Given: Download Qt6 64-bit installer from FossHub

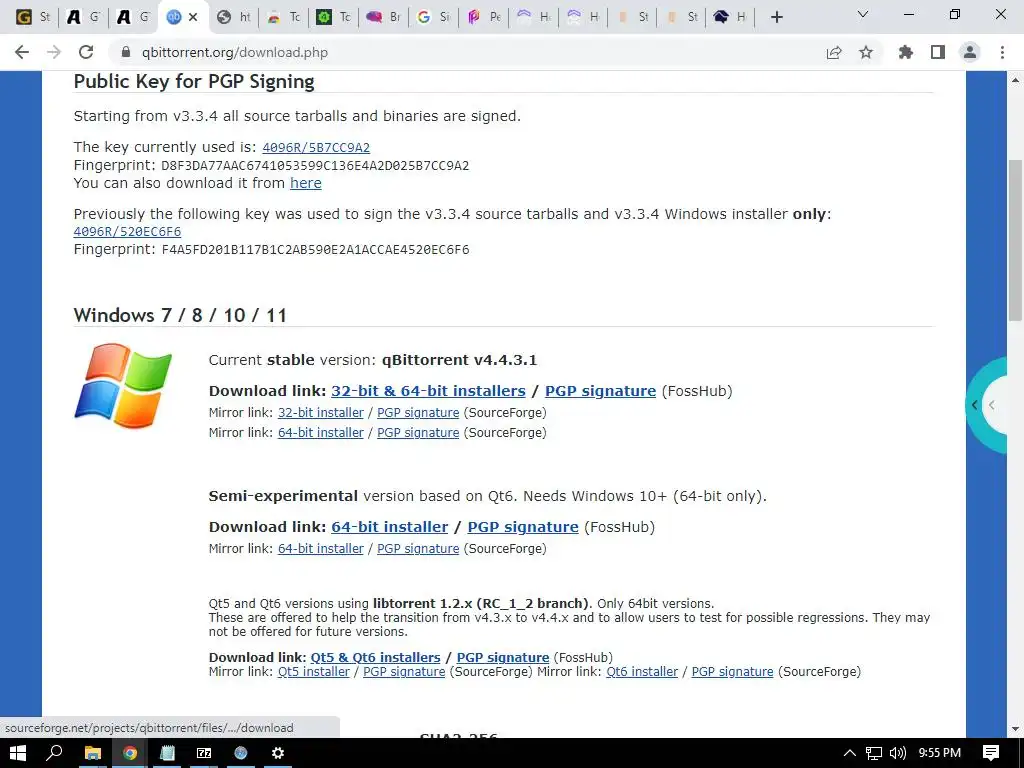Looking at the screenshot, I should [x=389, y=526].
